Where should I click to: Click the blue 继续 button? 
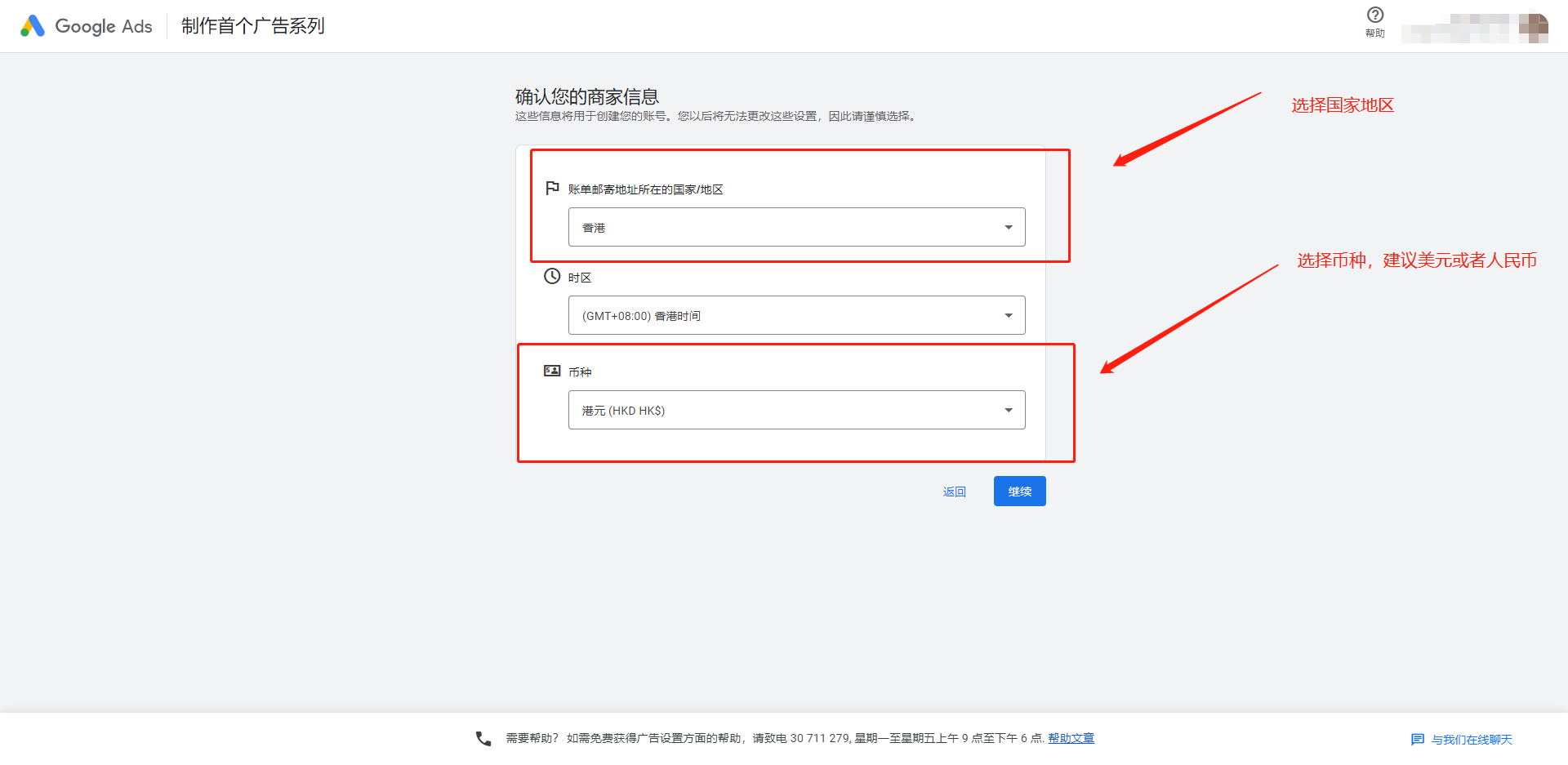tap(1019, 491)
